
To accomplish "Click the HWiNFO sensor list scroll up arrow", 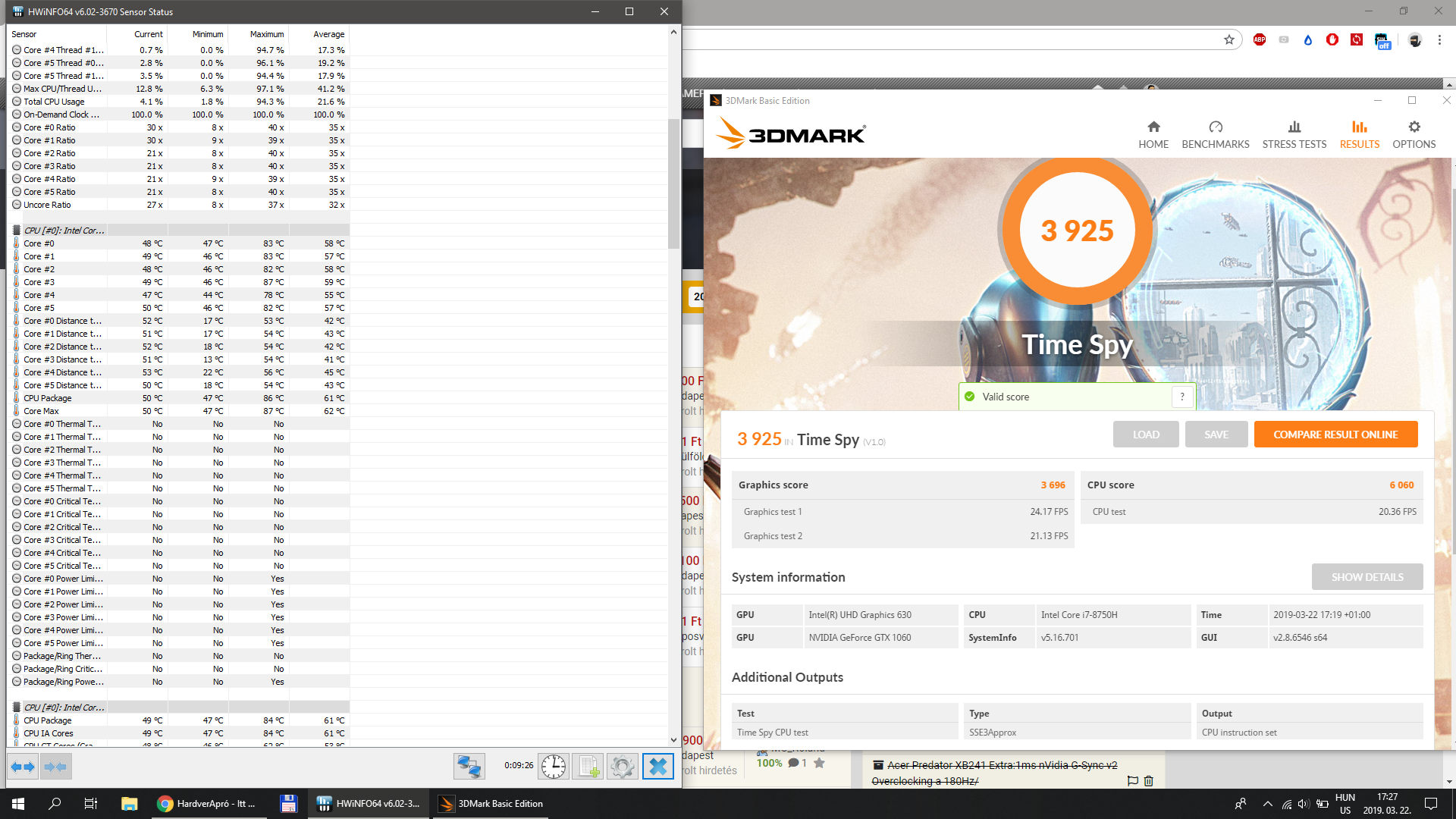I will (x=673, y=32).
